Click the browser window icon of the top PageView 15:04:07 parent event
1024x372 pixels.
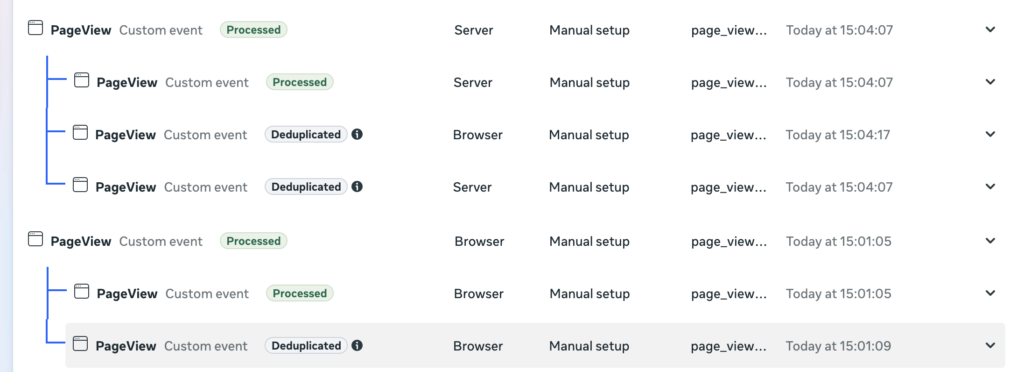tap(35, 28)
